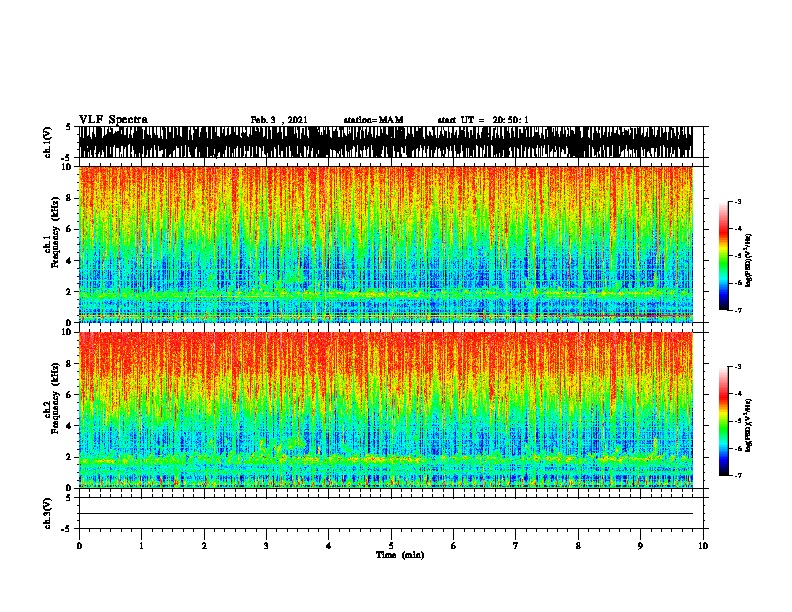Click the "2" tick on time axis
This screenshot has height=612, width=792.
pos(204,546)
